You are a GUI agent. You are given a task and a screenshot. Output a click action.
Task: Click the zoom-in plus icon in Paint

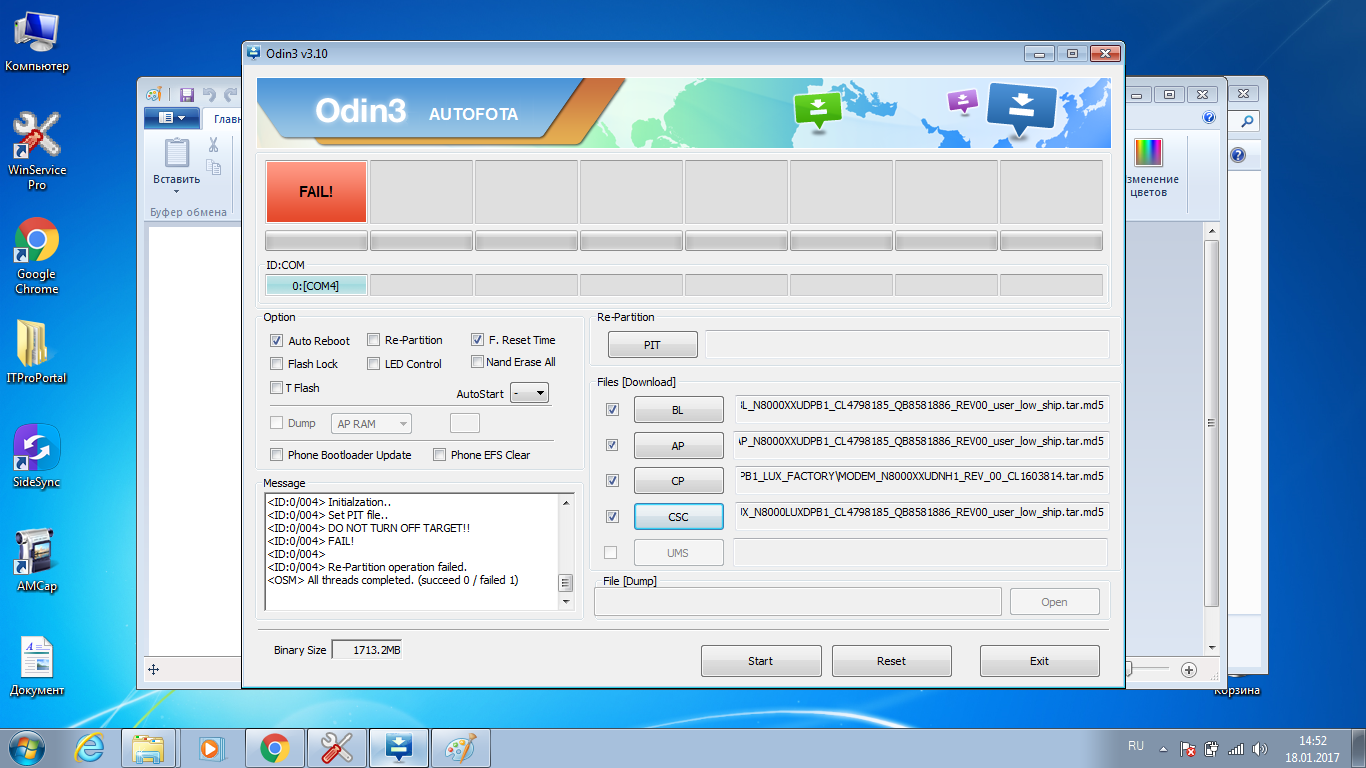(x=1189, y=670)
